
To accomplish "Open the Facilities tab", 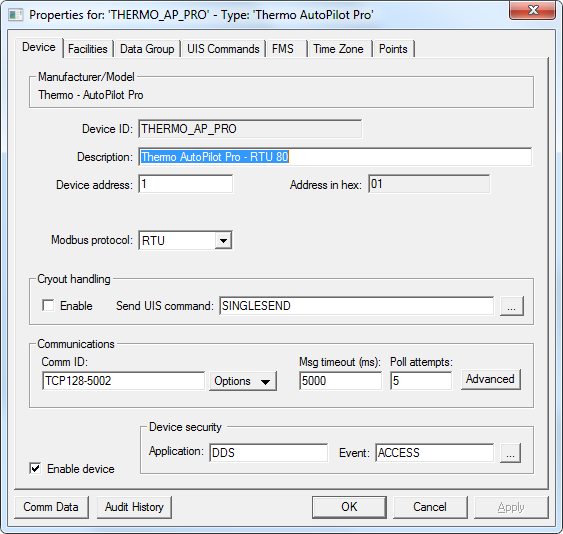I will [88, 49].
